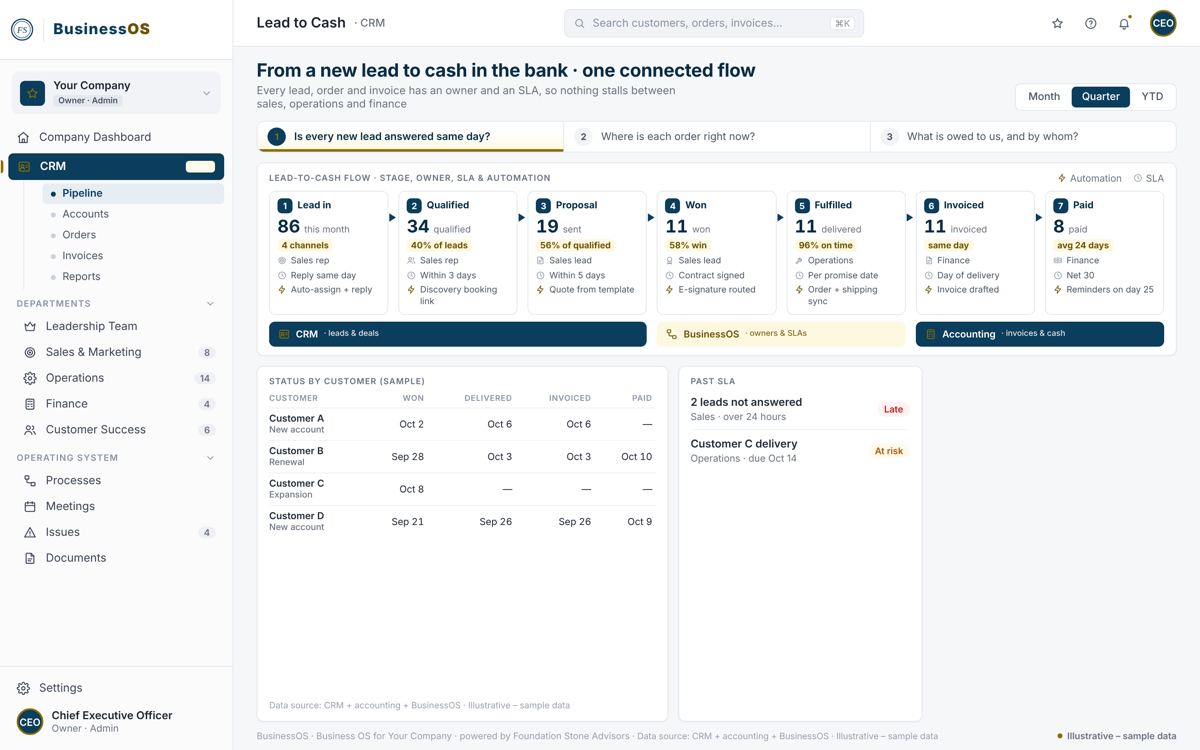Go to Reports under CRM
The width and height of the screenshot is (1200, 750).
pyautogui.click(x=133, y=277)
